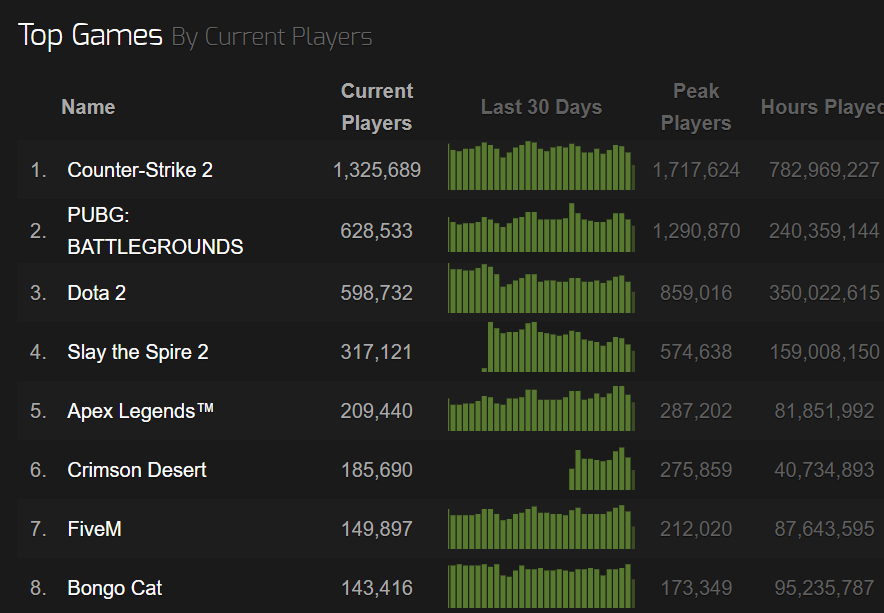
Task: Open the FiveM game link
Action: point(94,529)
